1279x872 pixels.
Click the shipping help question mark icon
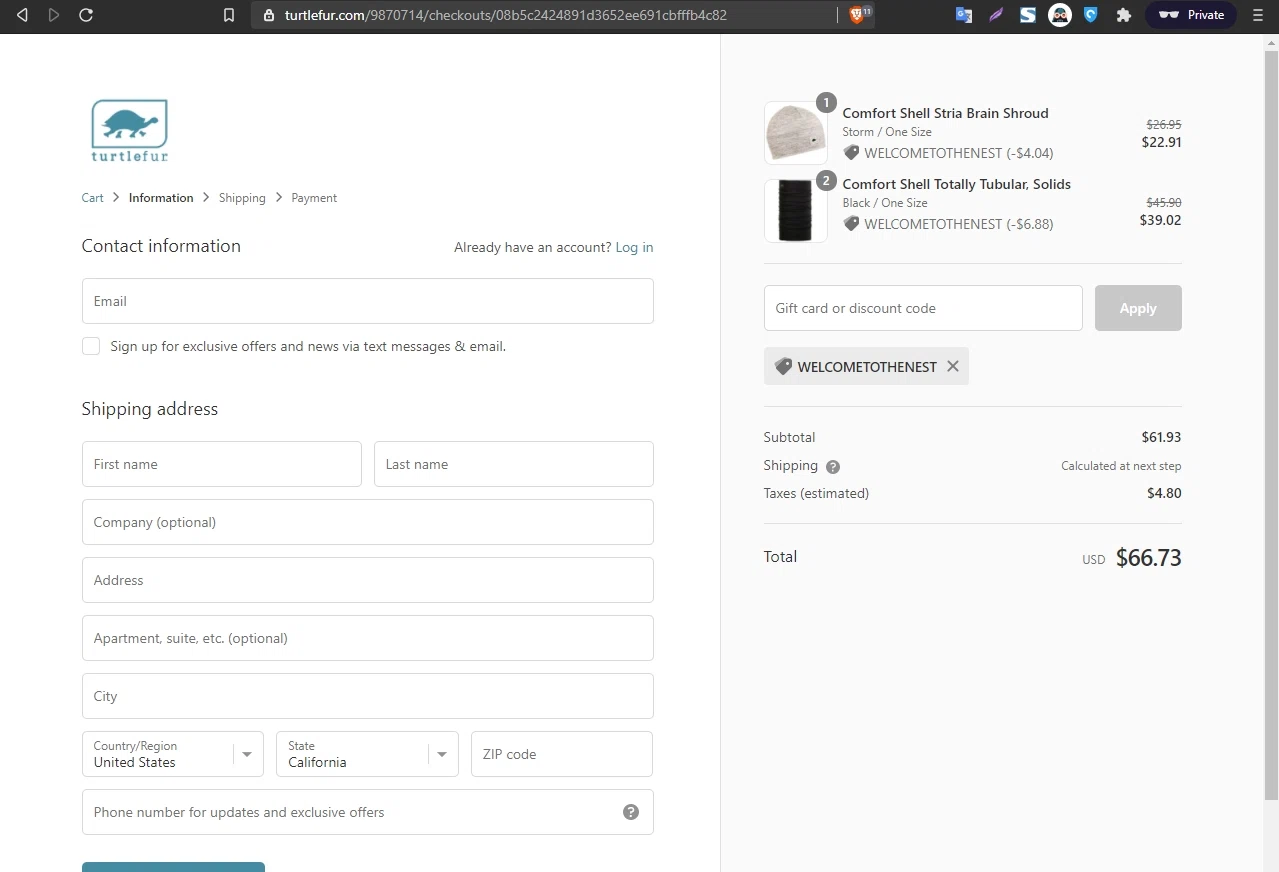[833, 467]
